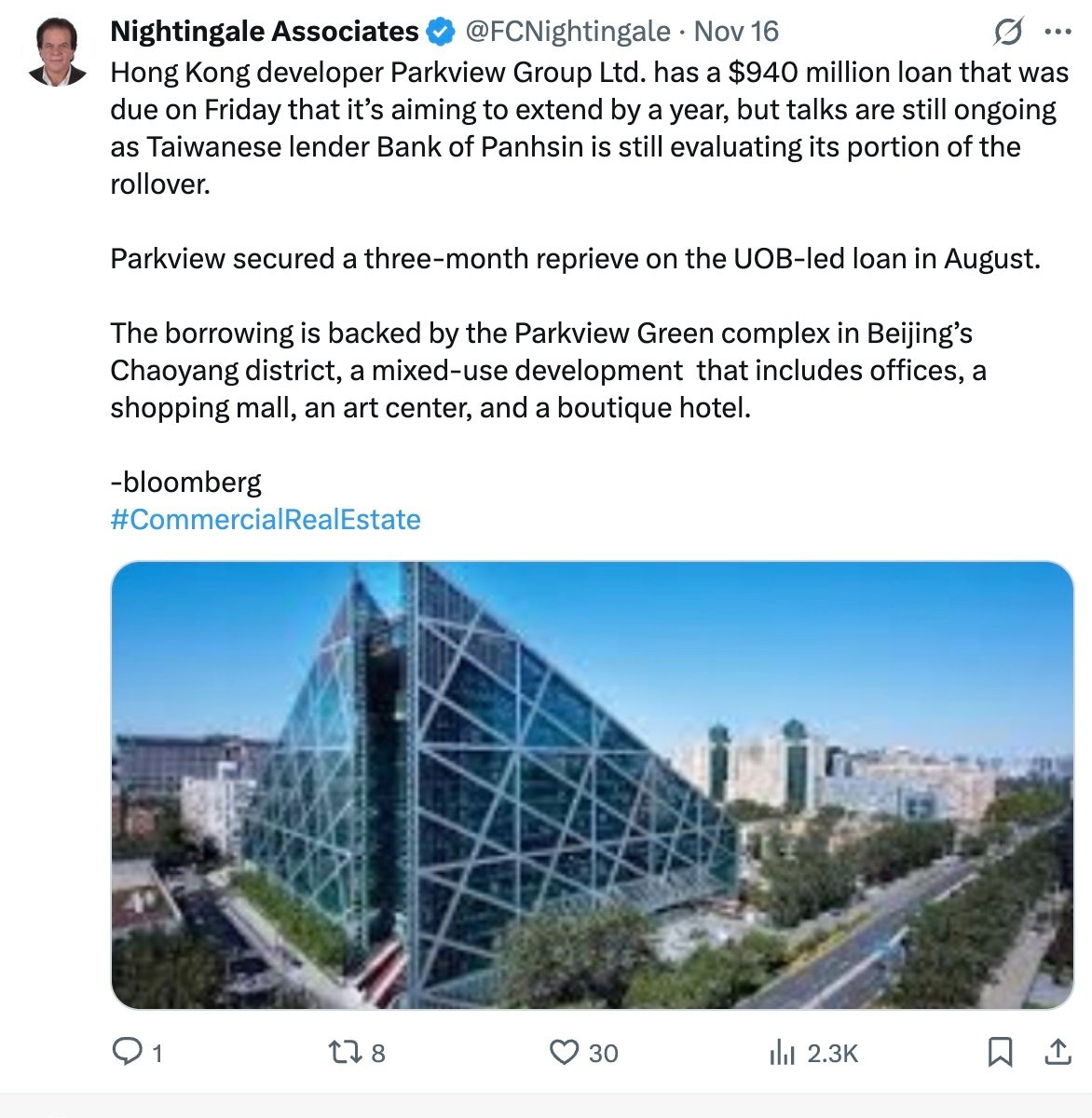Open the three-dot more options menu
Viewport: 1092px width, 1118px height.
click(x=1058, y=33)
